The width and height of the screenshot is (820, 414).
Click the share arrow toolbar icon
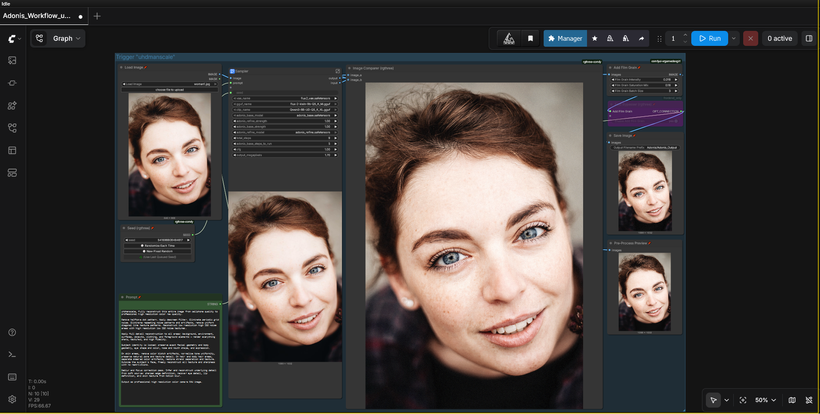[641, 38]
